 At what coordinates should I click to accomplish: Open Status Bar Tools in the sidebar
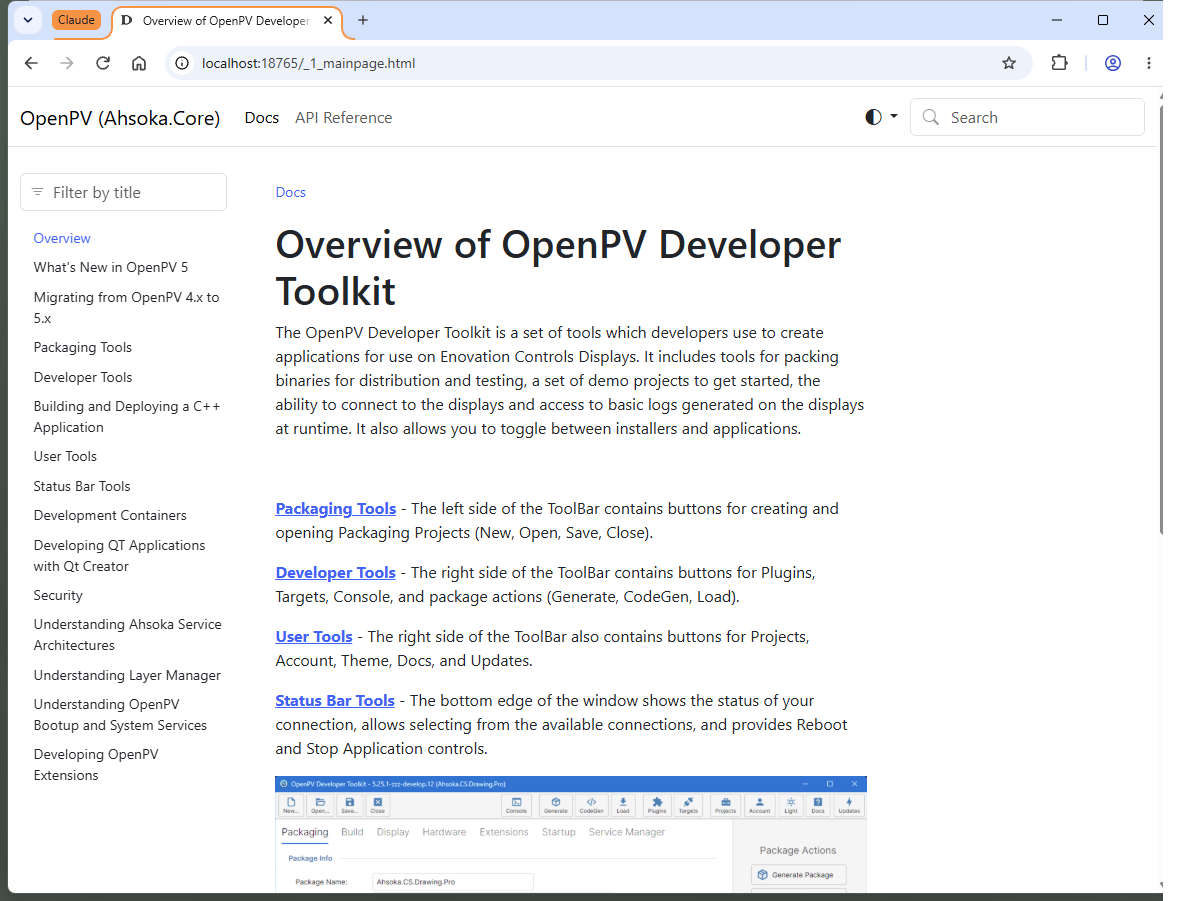pos(82,487)
